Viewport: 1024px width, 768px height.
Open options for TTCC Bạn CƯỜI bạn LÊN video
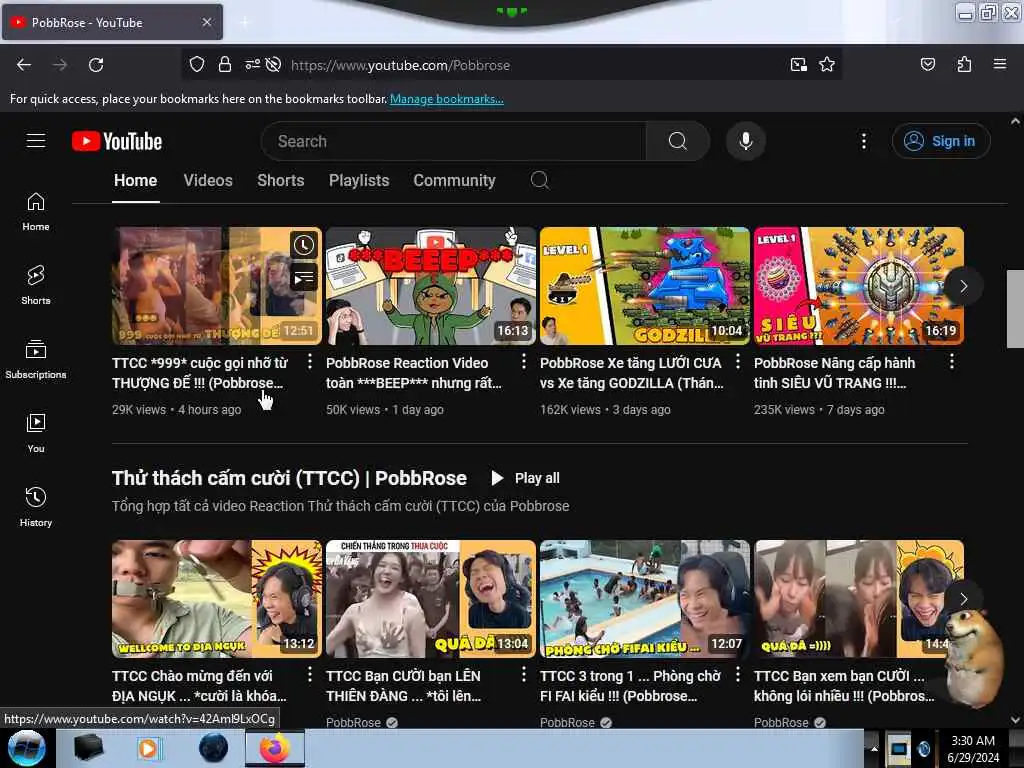click(x=524, y=674)
